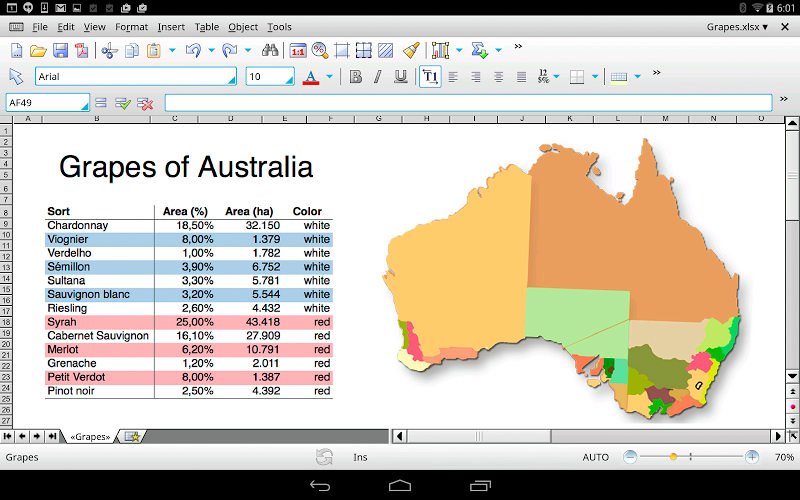Open the Insert menu
800x500 pixels.
[x=171, y=27]
